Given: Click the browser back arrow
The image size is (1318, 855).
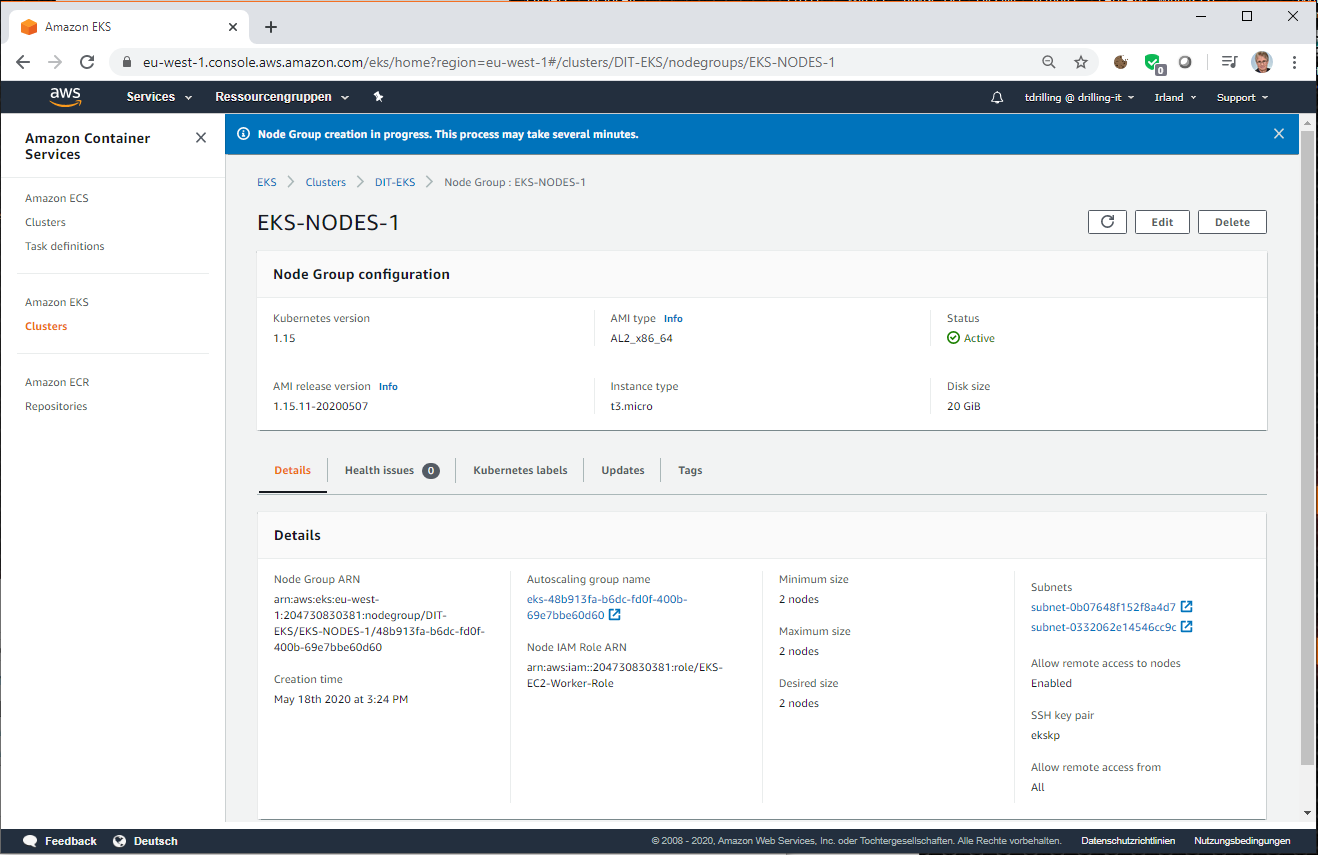Looking at the screenshot, I should pos(23,62).
